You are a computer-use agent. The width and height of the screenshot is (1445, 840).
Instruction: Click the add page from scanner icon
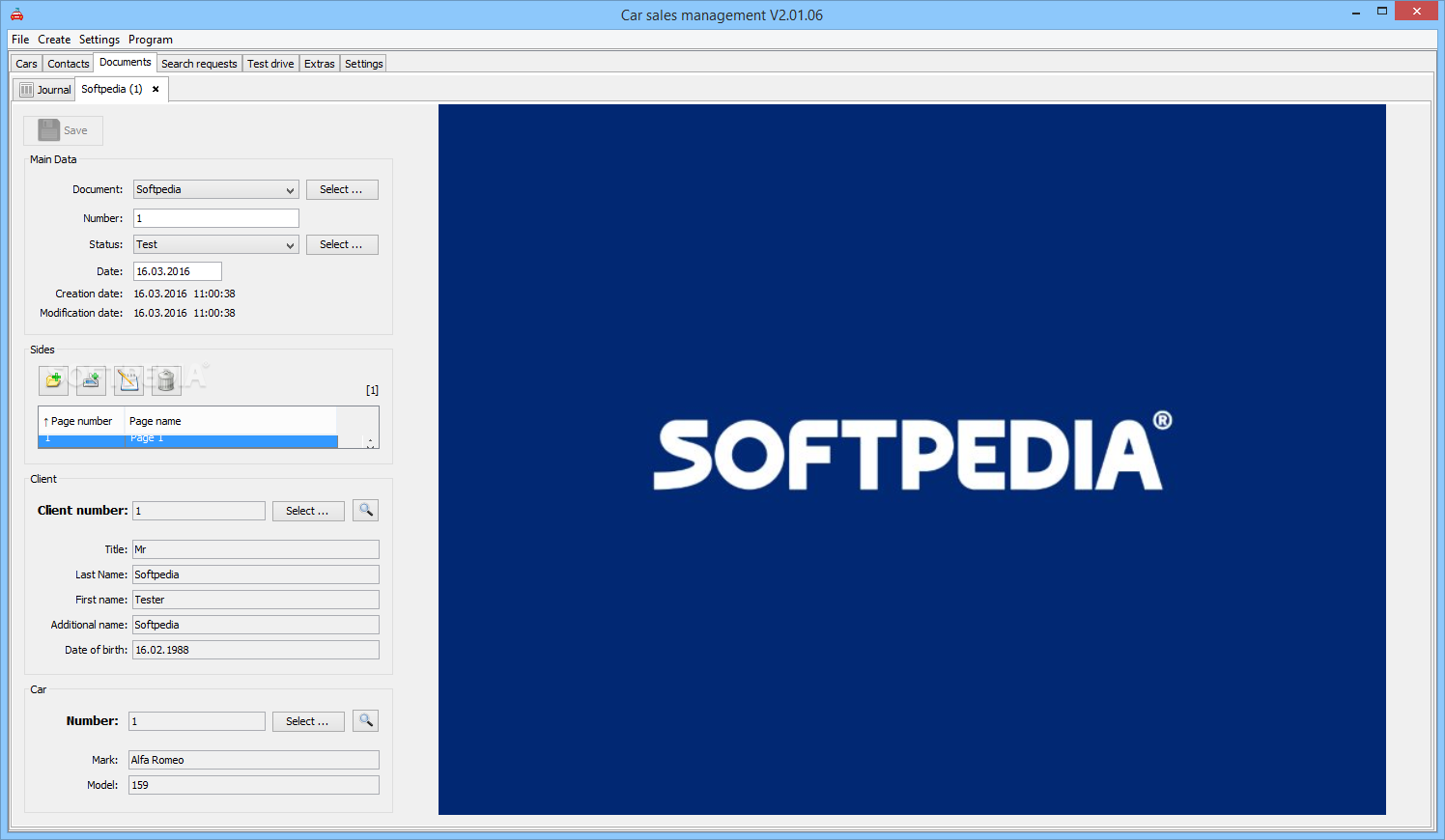[91, 380]
